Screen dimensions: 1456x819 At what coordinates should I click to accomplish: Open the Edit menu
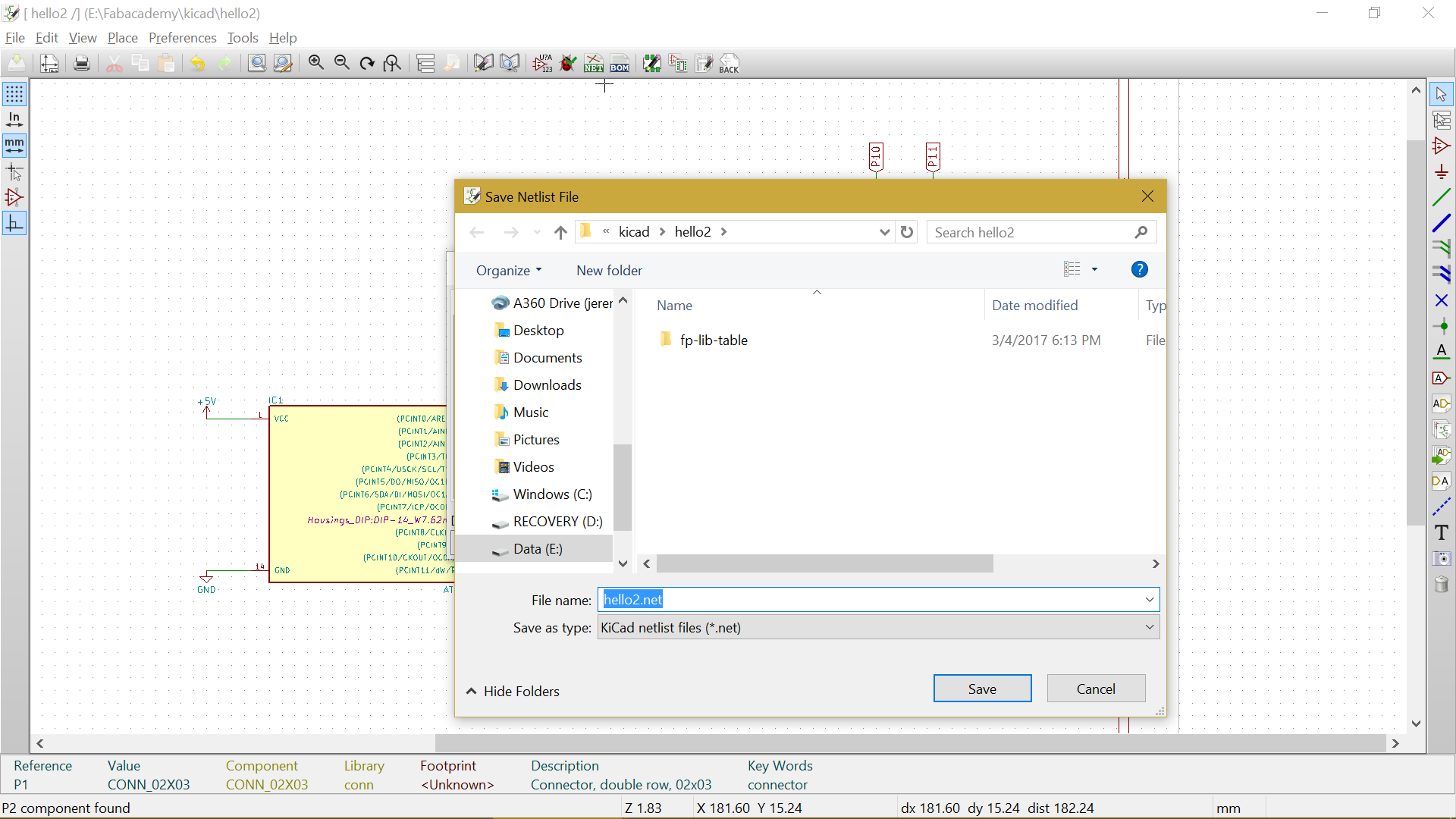(x=47, y=38)
